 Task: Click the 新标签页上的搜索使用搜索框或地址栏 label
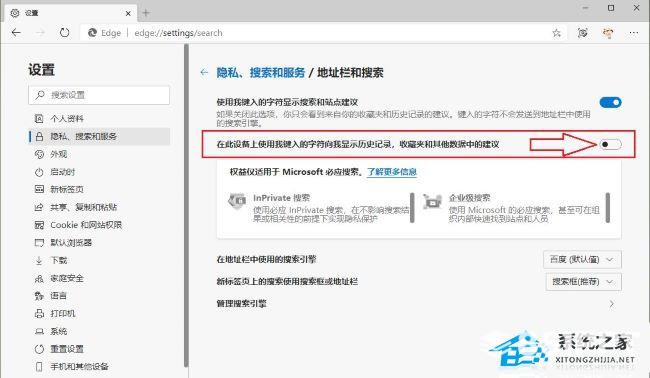(287, 281)
